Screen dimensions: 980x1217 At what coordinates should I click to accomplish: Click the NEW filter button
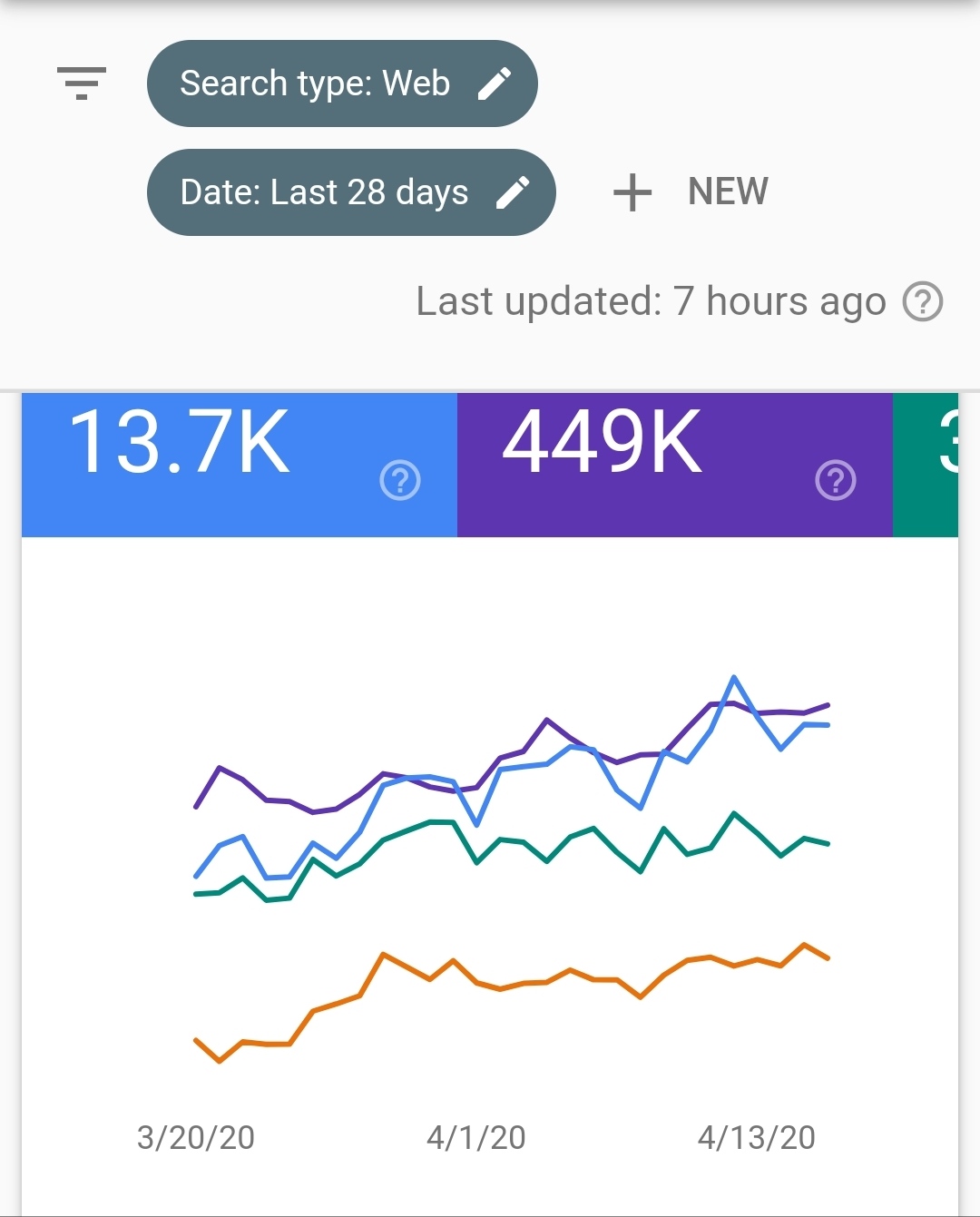pos(728,192)
